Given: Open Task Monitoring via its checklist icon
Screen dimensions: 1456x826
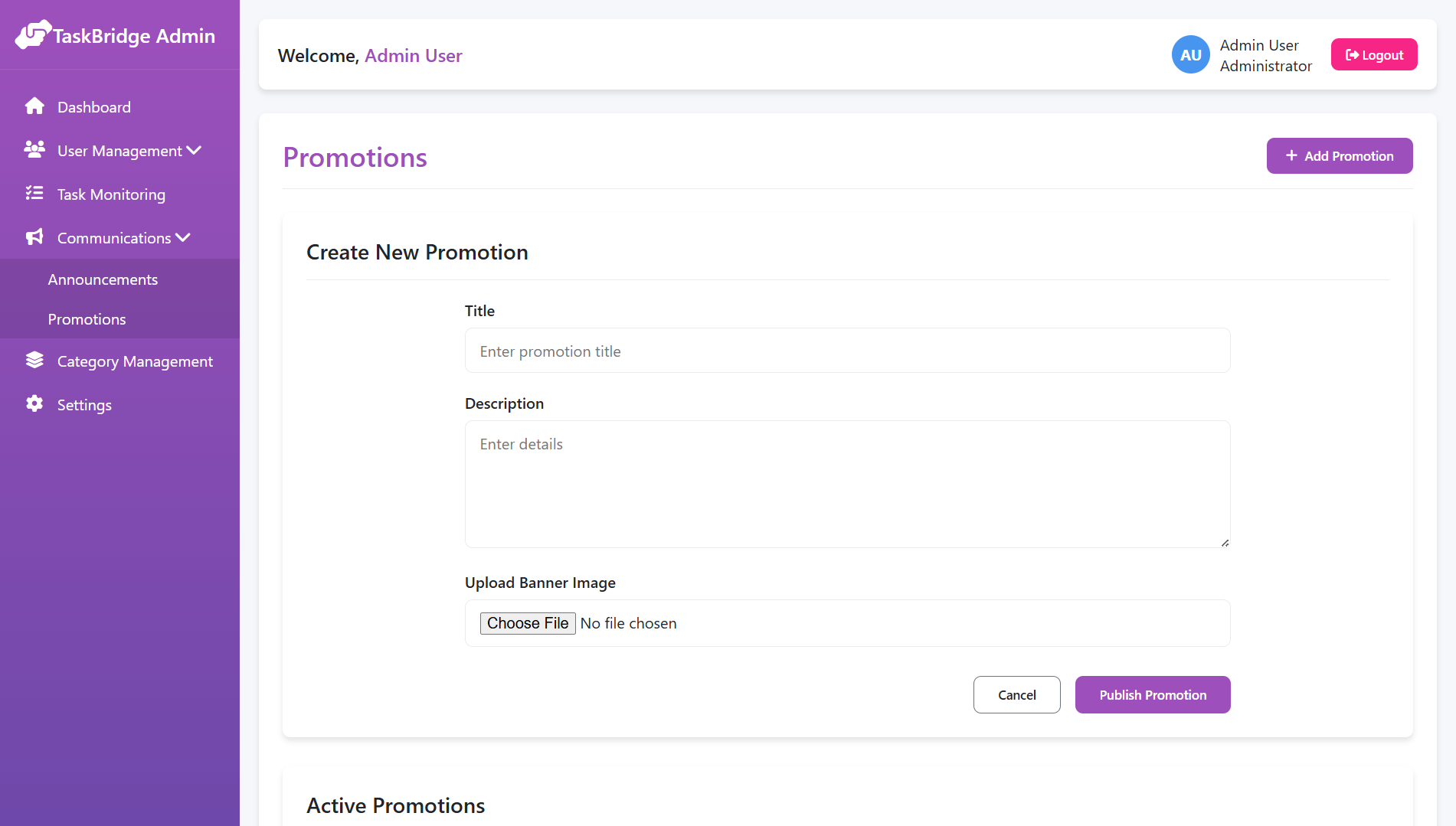Looking at the screenshot, I should click(35, 194).
